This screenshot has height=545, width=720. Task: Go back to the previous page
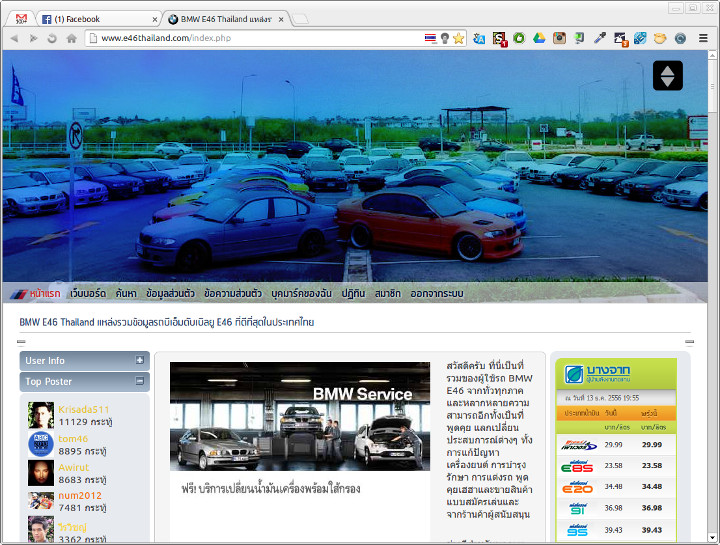(14, 38)
